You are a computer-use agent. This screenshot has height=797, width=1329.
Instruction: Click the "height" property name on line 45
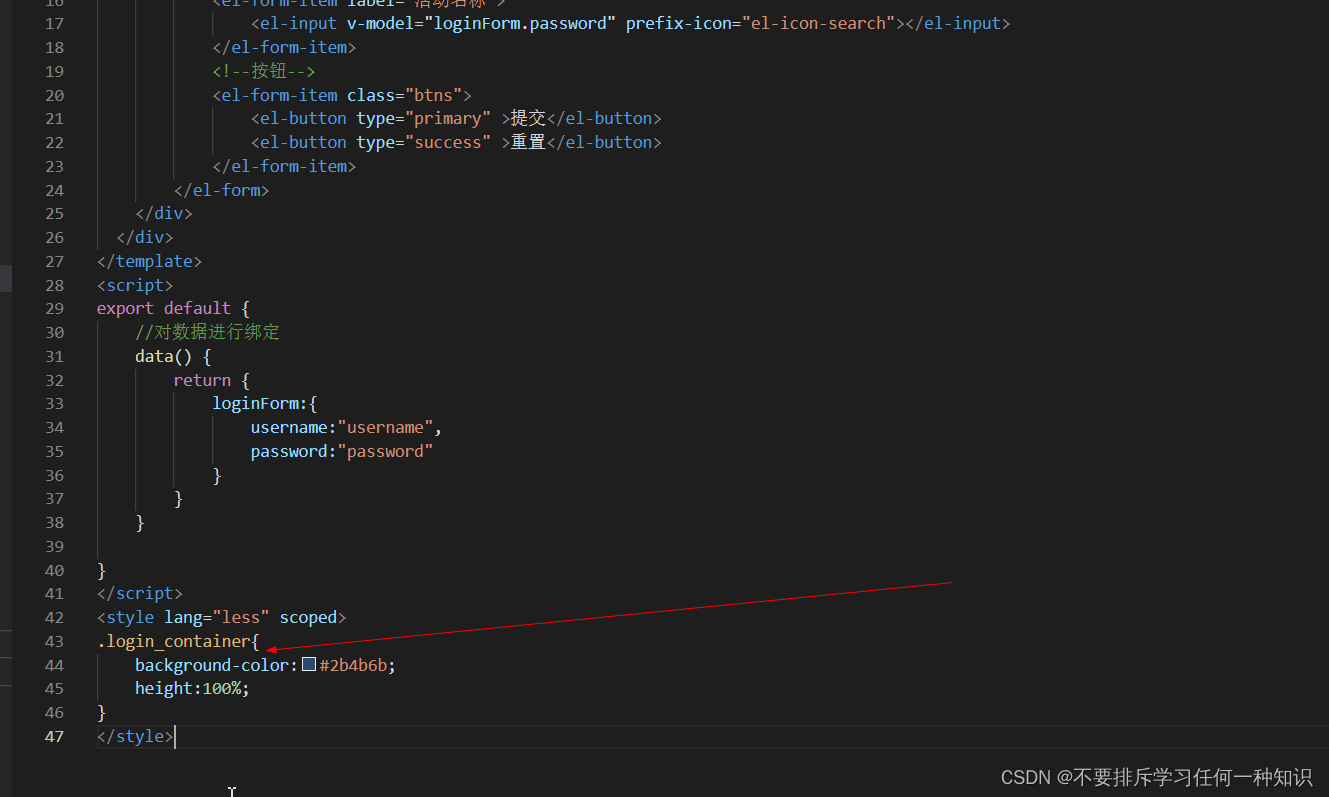pyautogui.click(x=164, y=689)
